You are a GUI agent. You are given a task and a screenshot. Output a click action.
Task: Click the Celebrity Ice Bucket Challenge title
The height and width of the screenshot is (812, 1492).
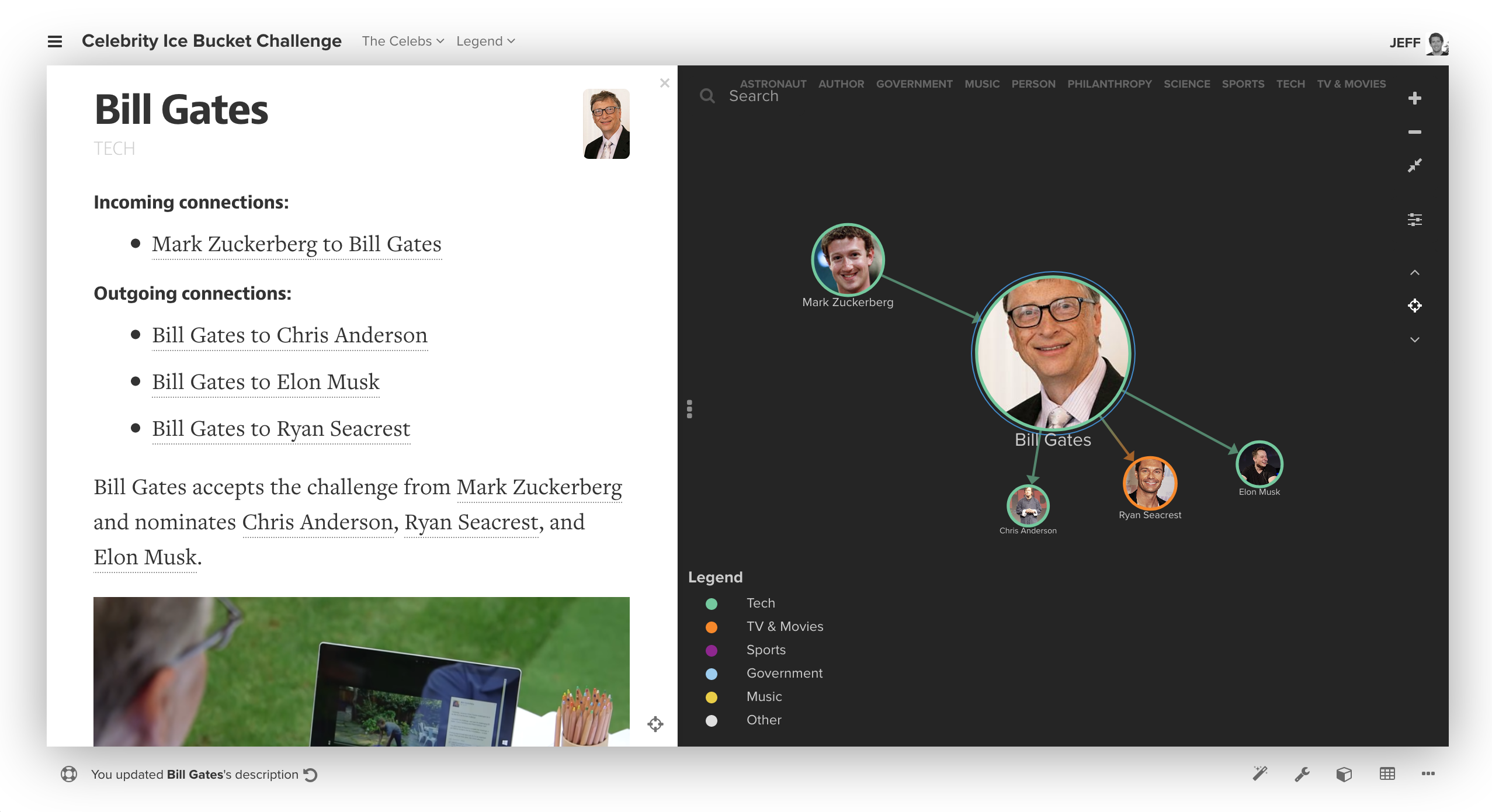pos(211,41)
